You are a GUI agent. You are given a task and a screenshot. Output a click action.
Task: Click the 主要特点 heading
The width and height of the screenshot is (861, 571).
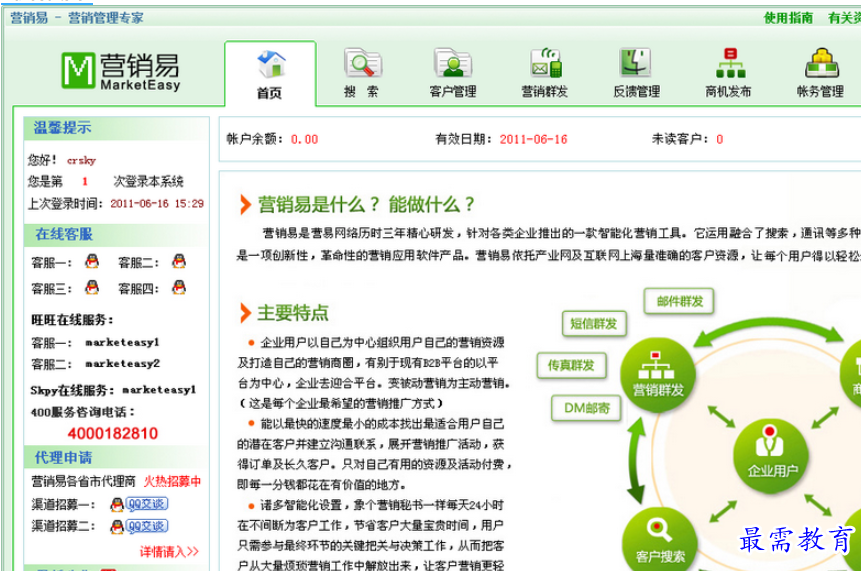293,313
